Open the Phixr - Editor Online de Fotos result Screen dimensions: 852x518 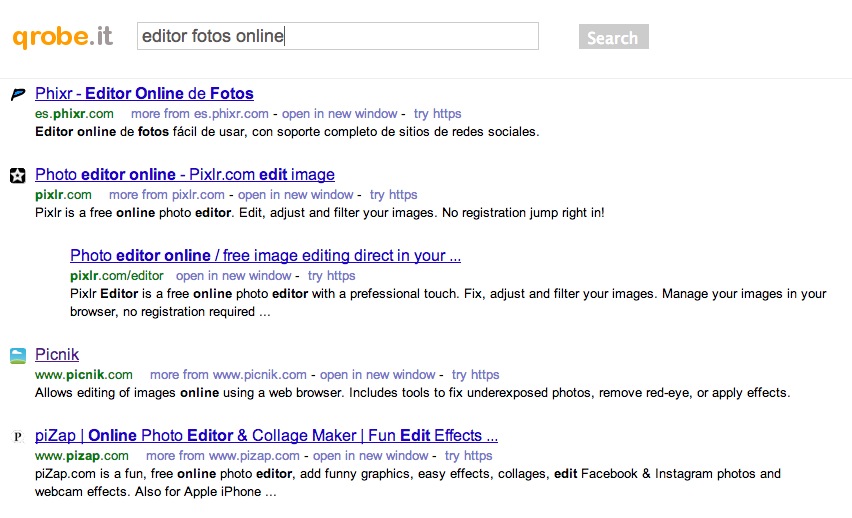[144, 94]
